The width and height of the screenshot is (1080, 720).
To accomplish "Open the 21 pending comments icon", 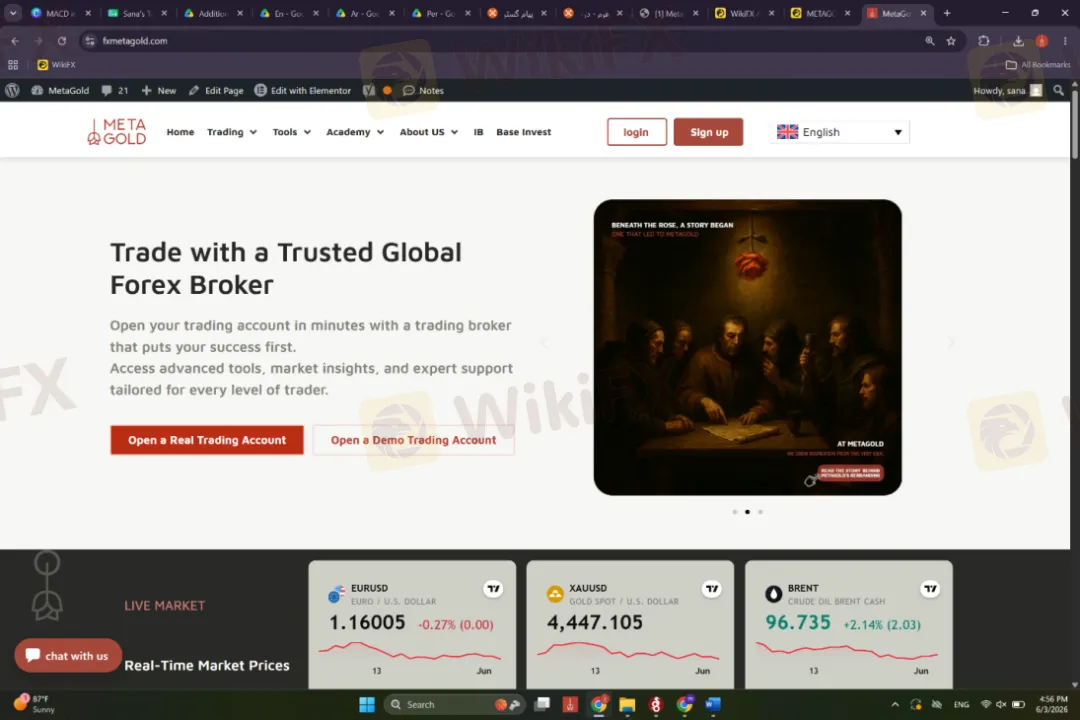I will (x=114, y=90).
